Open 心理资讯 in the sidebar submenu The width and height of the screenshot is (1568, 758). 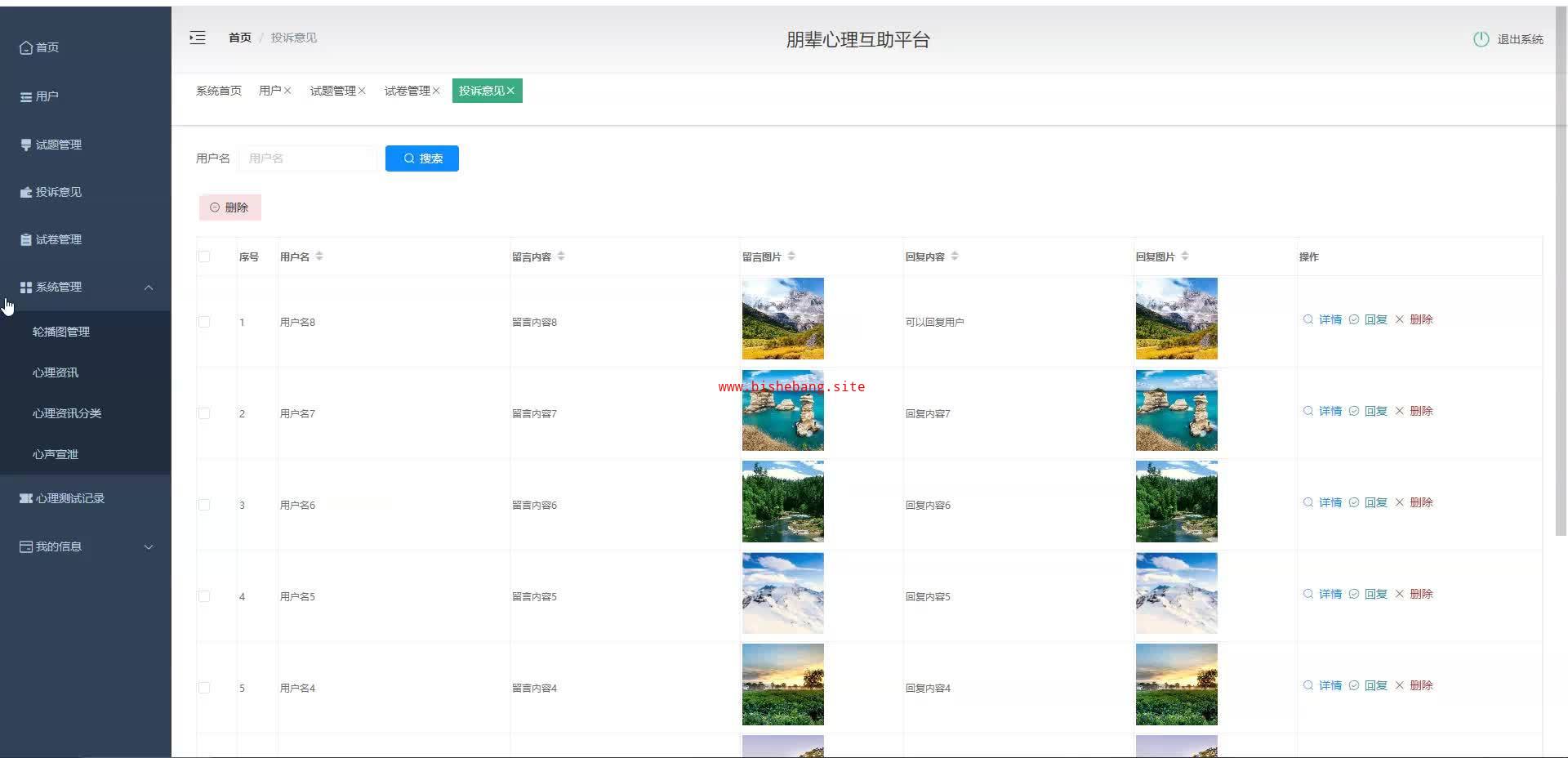point(56,372)
